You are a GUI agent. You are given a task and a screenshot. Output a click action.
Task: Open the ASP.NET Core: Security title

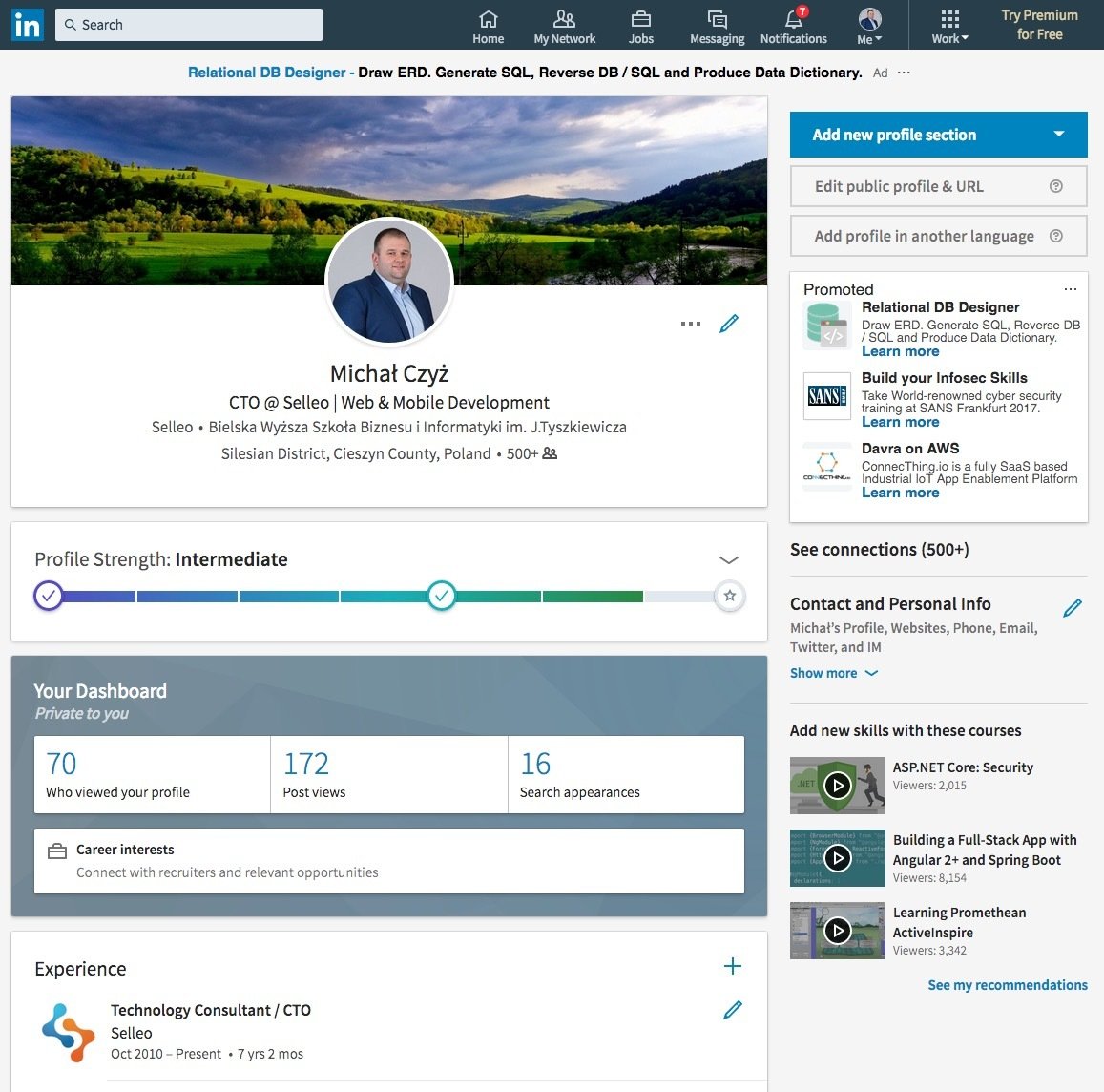(x=963, y=767)
